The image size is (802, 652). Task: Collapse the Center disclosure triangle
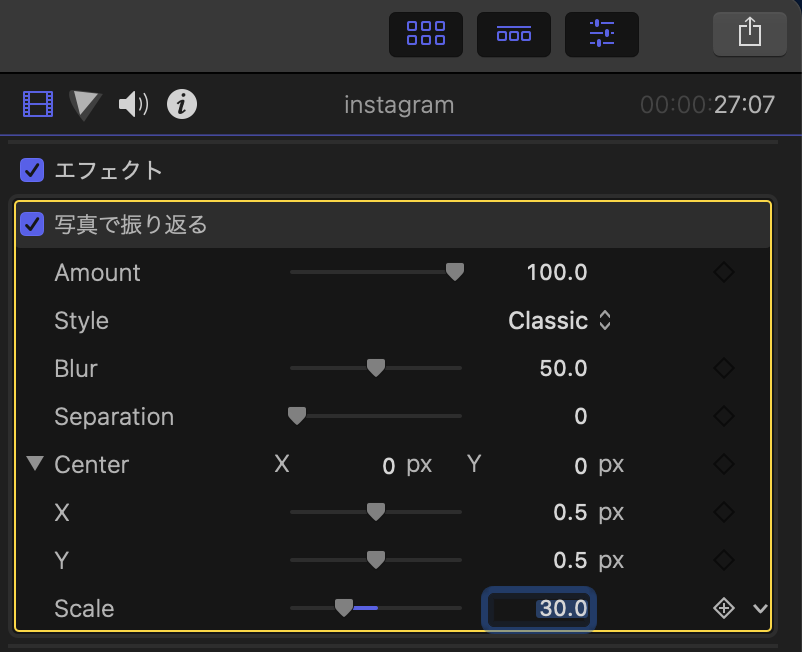[x=36, y=464]
